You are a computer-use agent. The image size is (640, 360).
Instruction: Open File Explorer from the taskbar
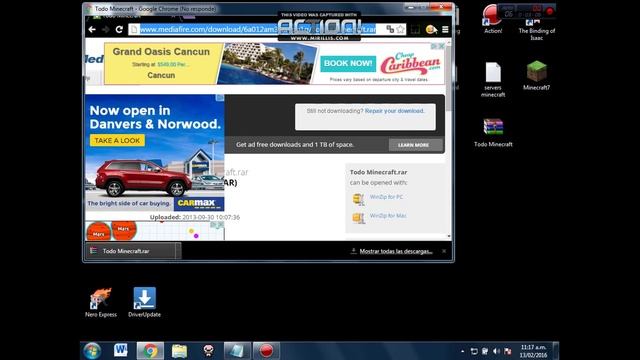[179, 351]
